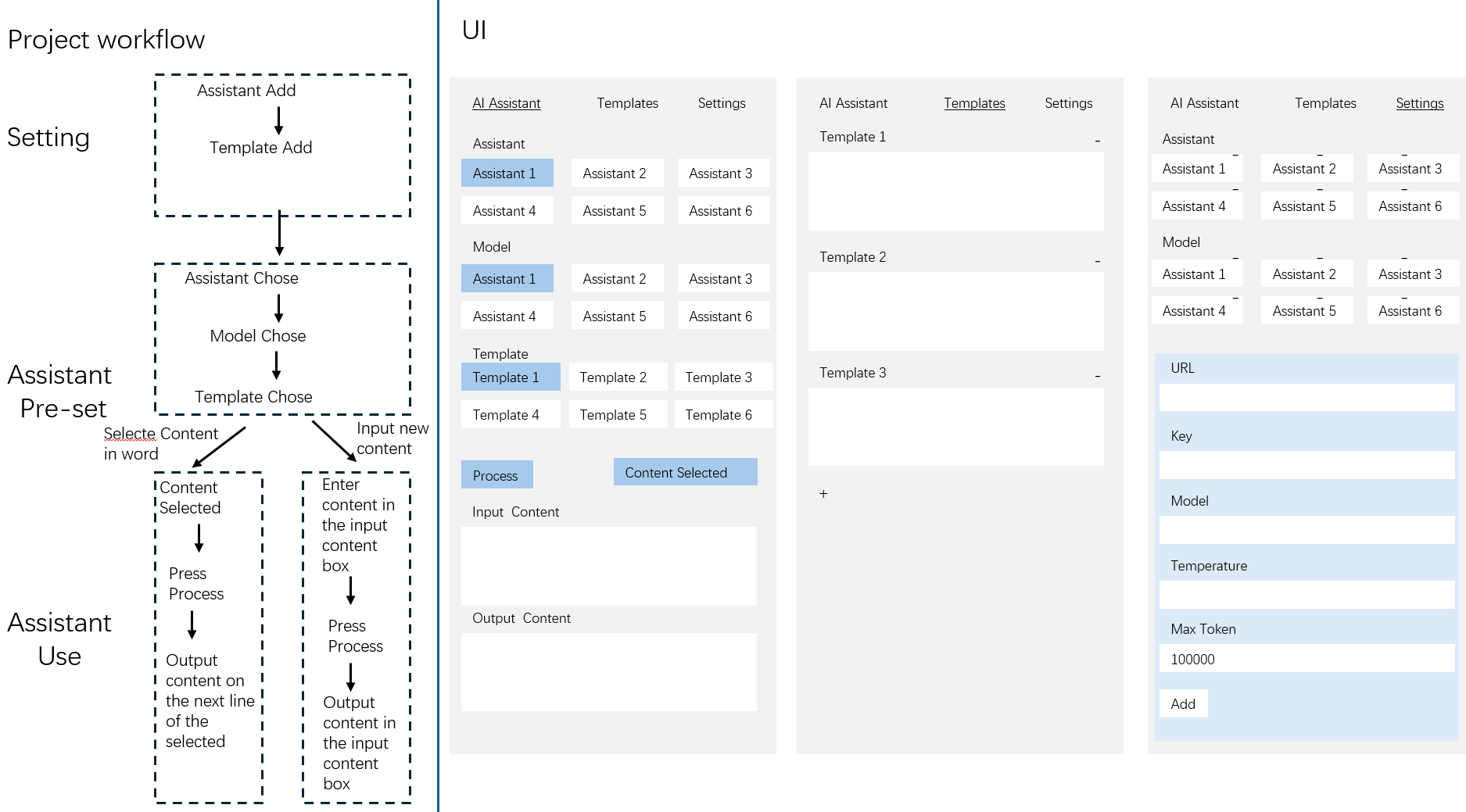
Task: Click the minus icon beside Template 2
Action: tap(1098, 262)
